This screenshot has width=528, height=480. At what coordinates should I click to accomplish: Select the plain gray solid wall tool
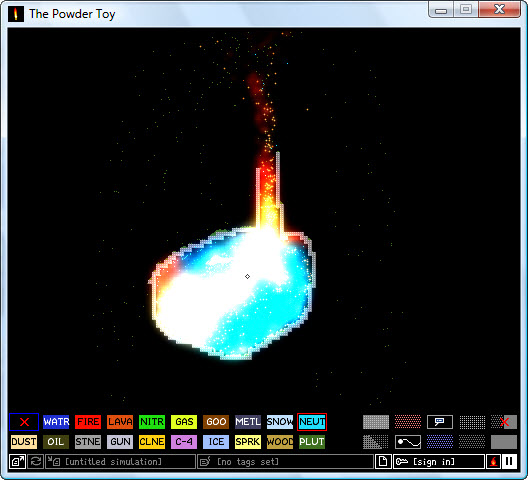click(x=504, y=442)
